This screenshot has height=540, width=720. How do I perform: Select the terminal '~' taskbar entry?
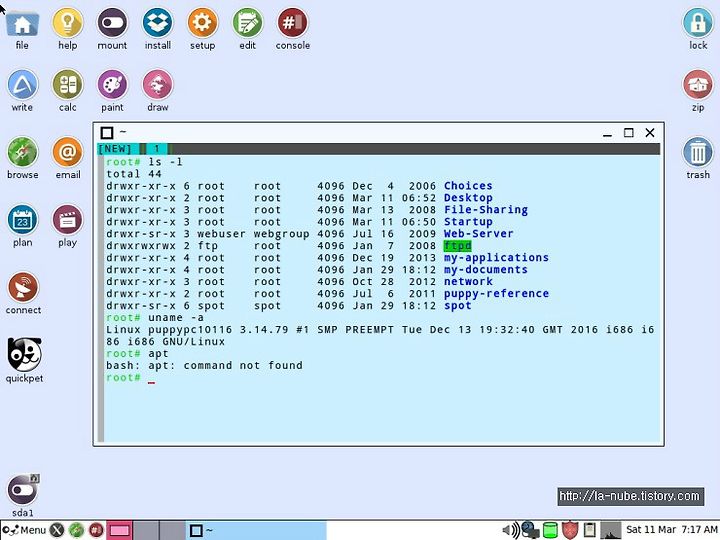pos(256,530)
